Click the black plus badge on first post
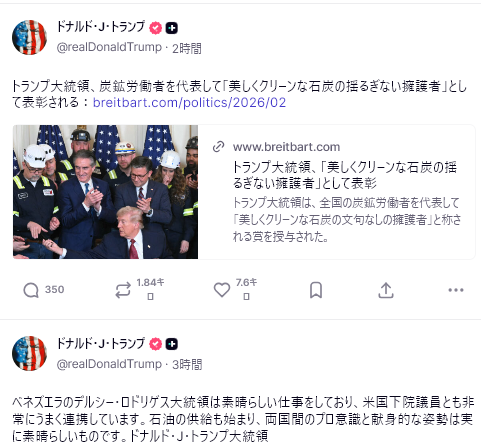This screenshot has width=481, height=447. [172, 28]
